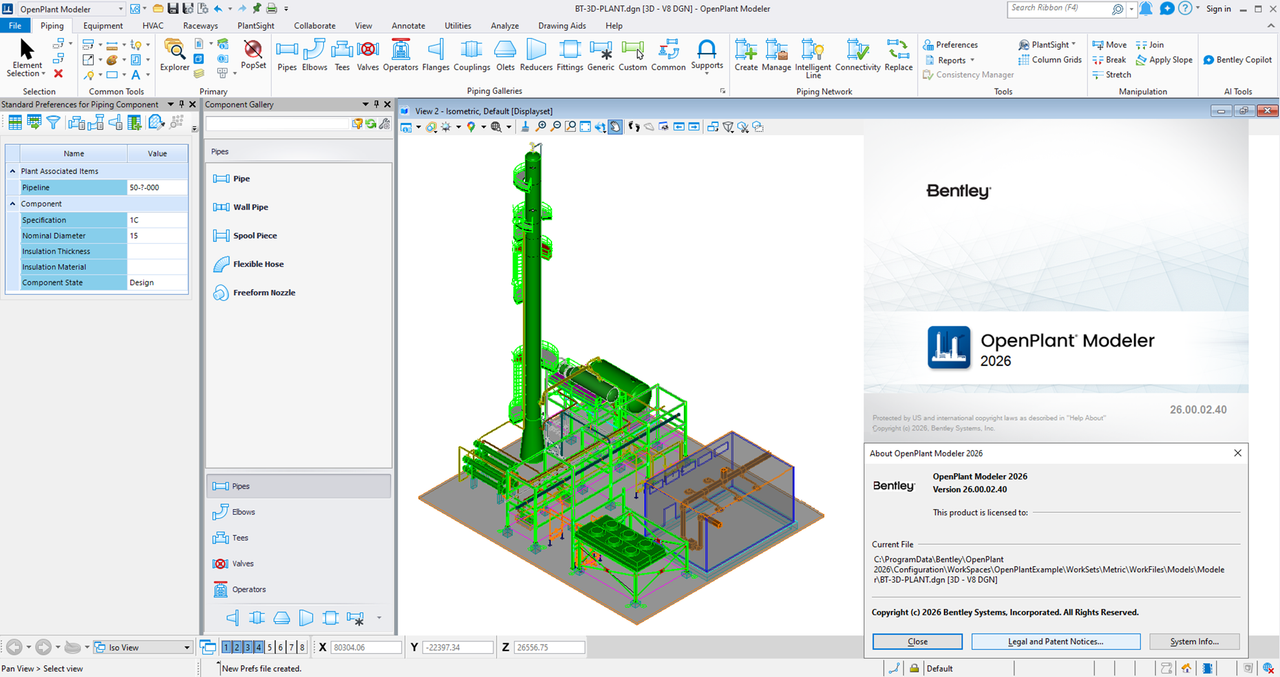This screenshot has height=677, width=1280.
Task: Open the Intelligent Line tool
Action: click(813, 58)
